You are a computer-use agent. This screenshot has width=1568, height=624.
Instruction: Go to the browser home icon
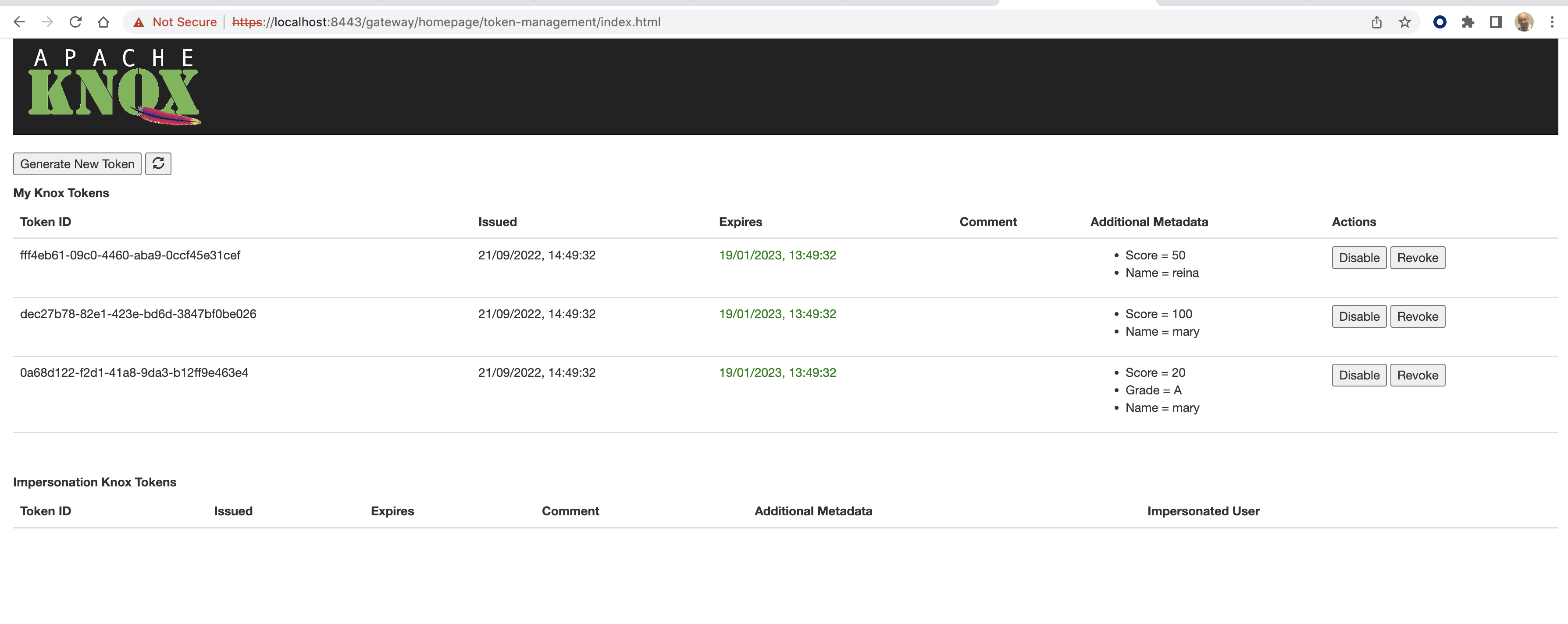click(103, 22)
